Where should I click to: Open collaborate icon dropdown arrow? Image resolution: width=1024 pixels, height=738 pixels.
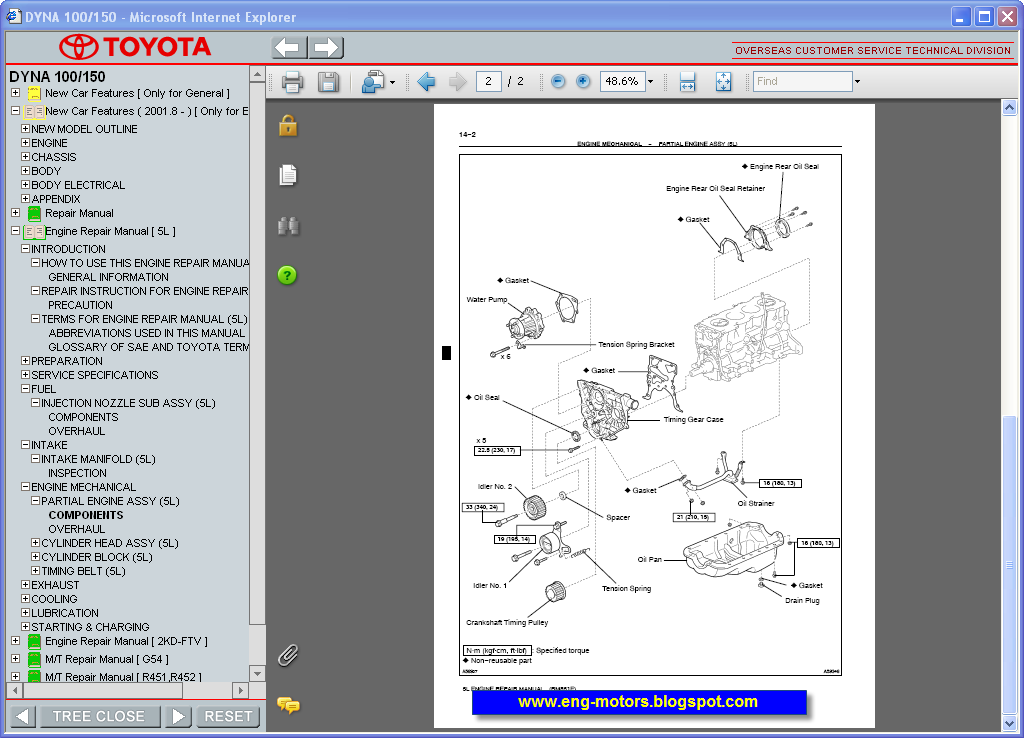[392, 82]
